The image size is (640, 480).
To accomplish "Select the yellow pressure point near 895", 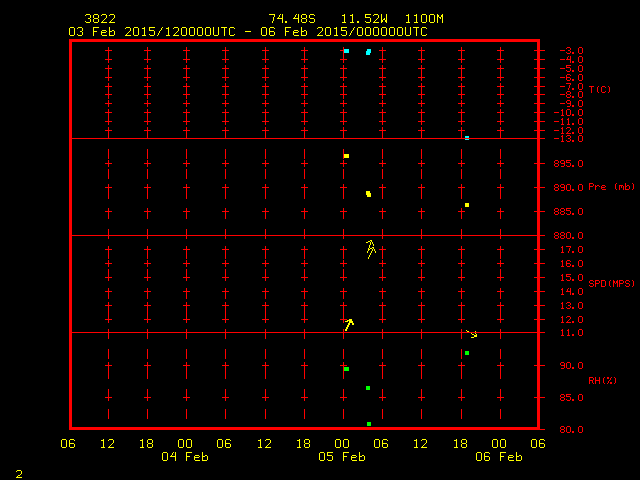I will 346,156.
